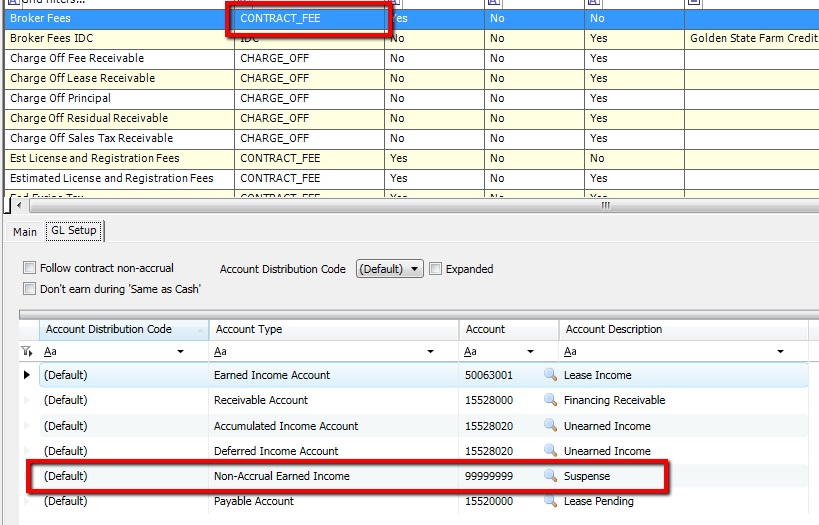Viewport: 819px width, 525px height.
Task: Select the Charge Off Fee Receivable row
Action: coord(412,58)
